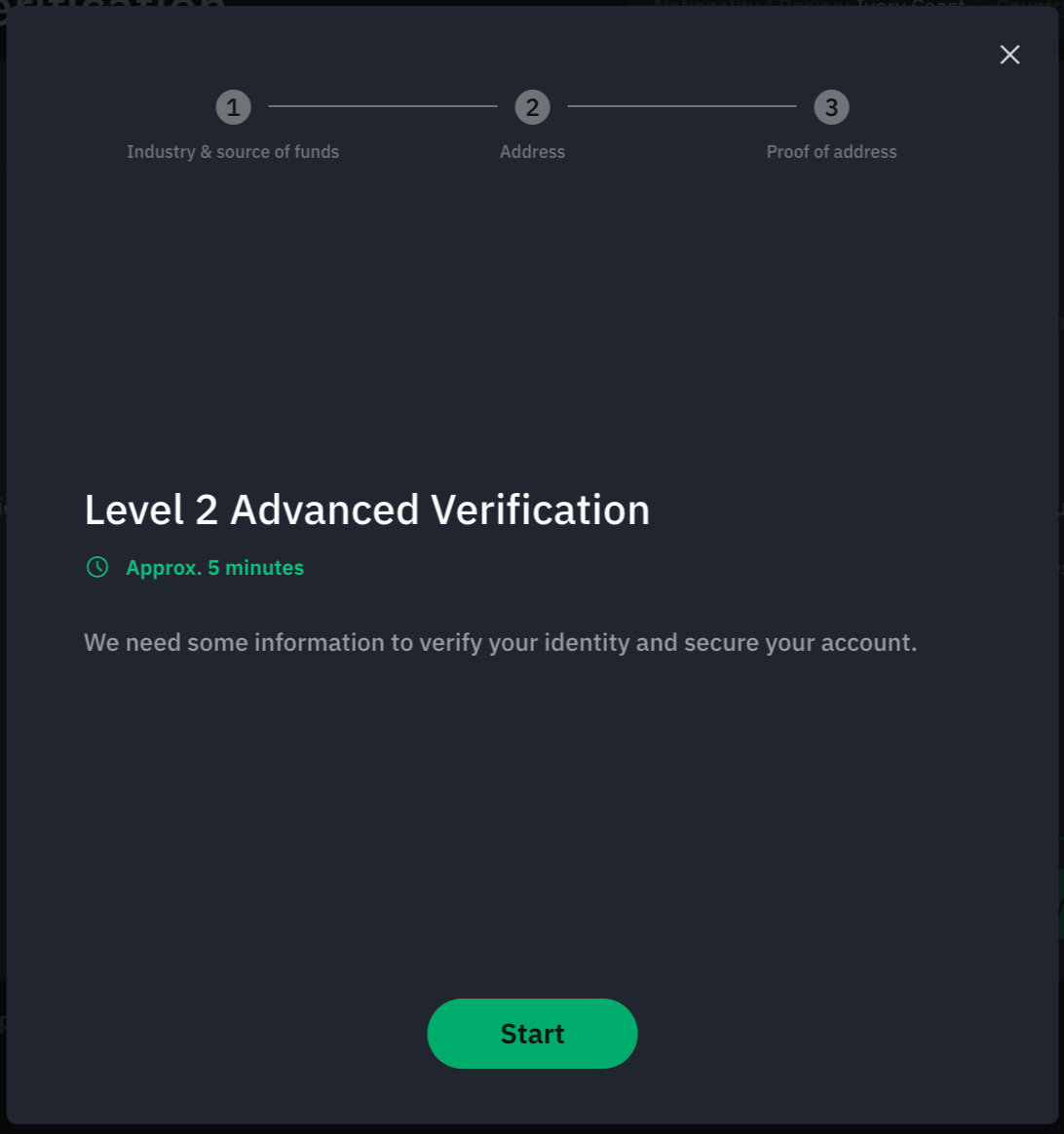Click the words 'secure your account'
1064x1134 pixels.
(x=801, y=643)
